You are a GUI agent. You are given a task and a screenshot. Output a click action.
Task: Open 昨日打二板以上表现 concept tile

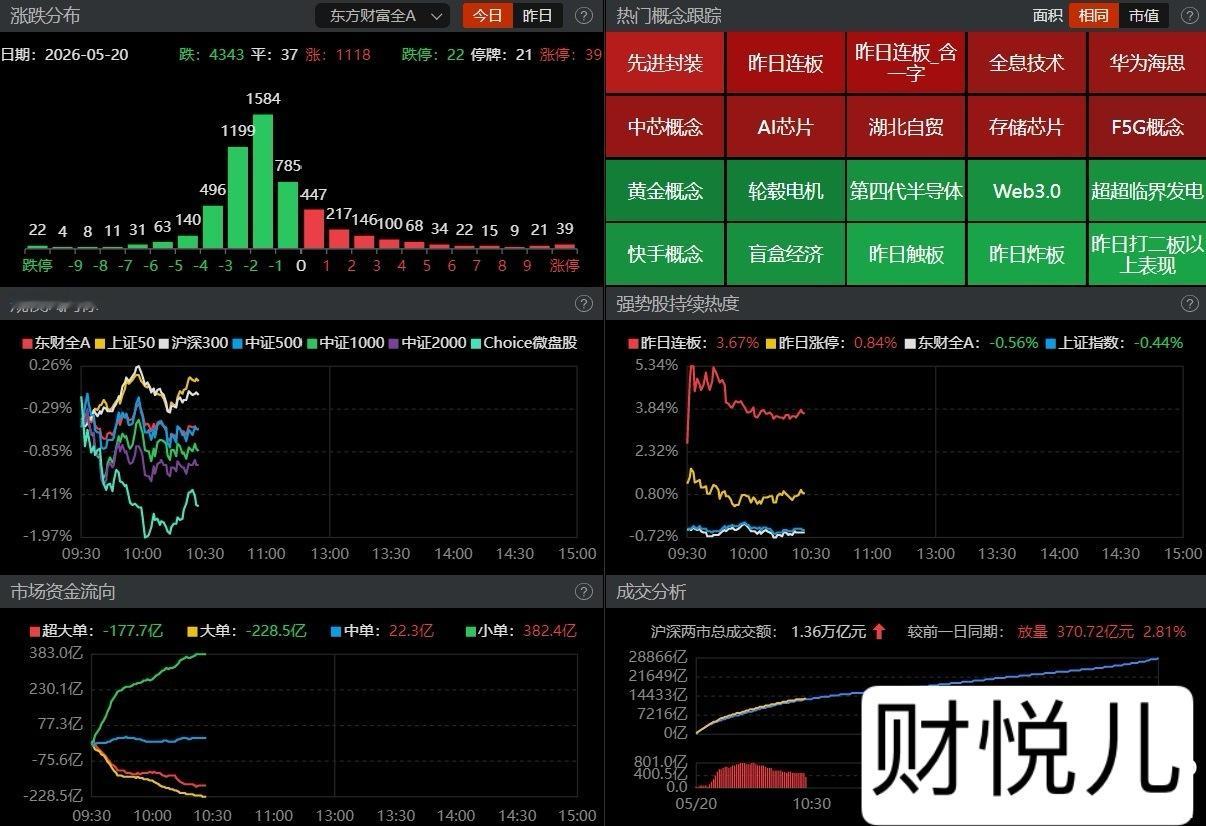click(1147, 254)
